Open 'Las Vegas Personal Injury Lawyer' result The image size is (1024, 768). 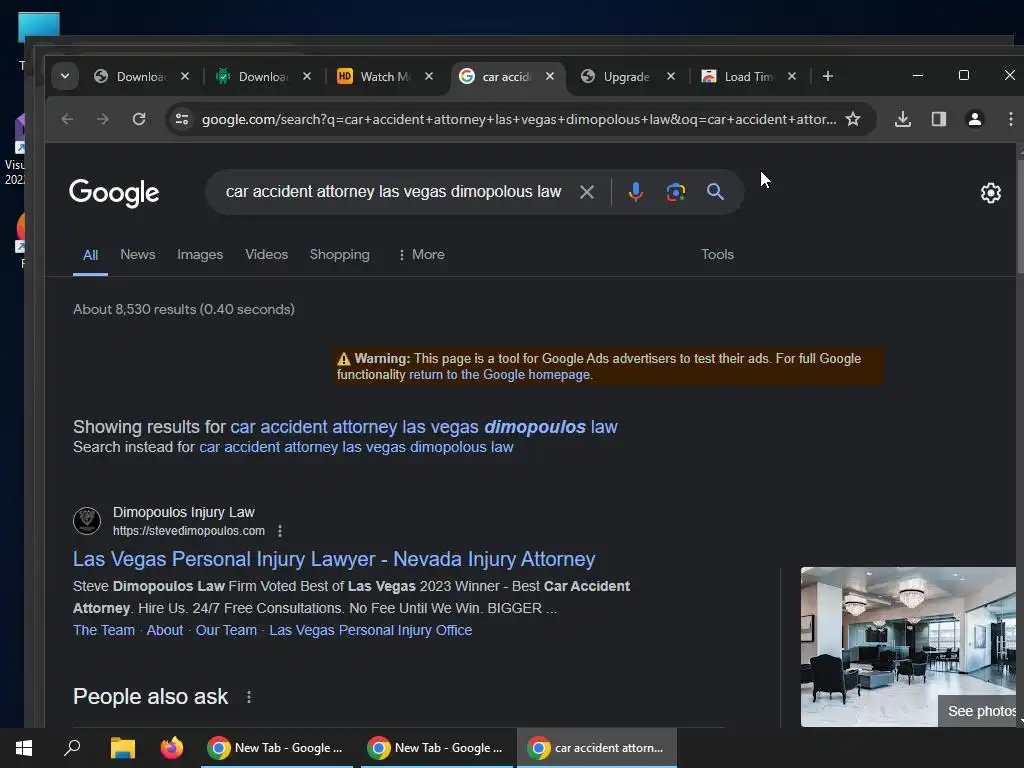(x=334, y=560)
